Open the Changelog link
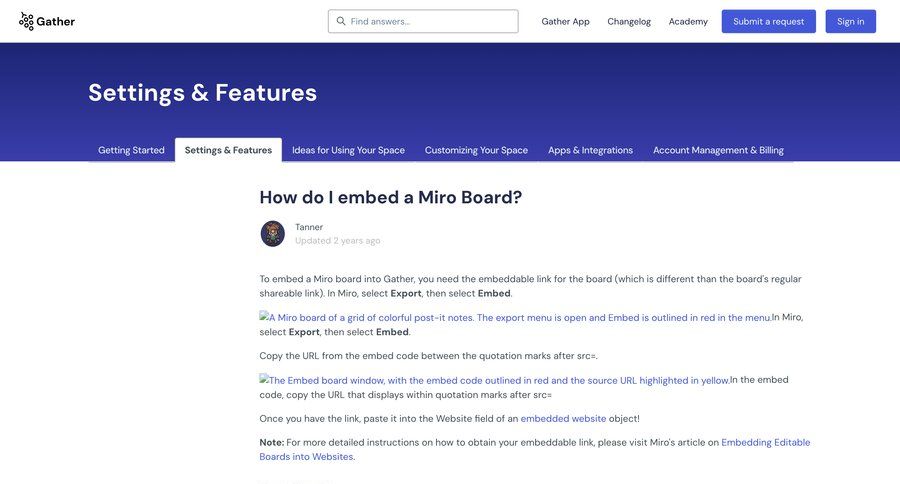The height and width of the screenshot is (484, 900). [x=629, y=21]
